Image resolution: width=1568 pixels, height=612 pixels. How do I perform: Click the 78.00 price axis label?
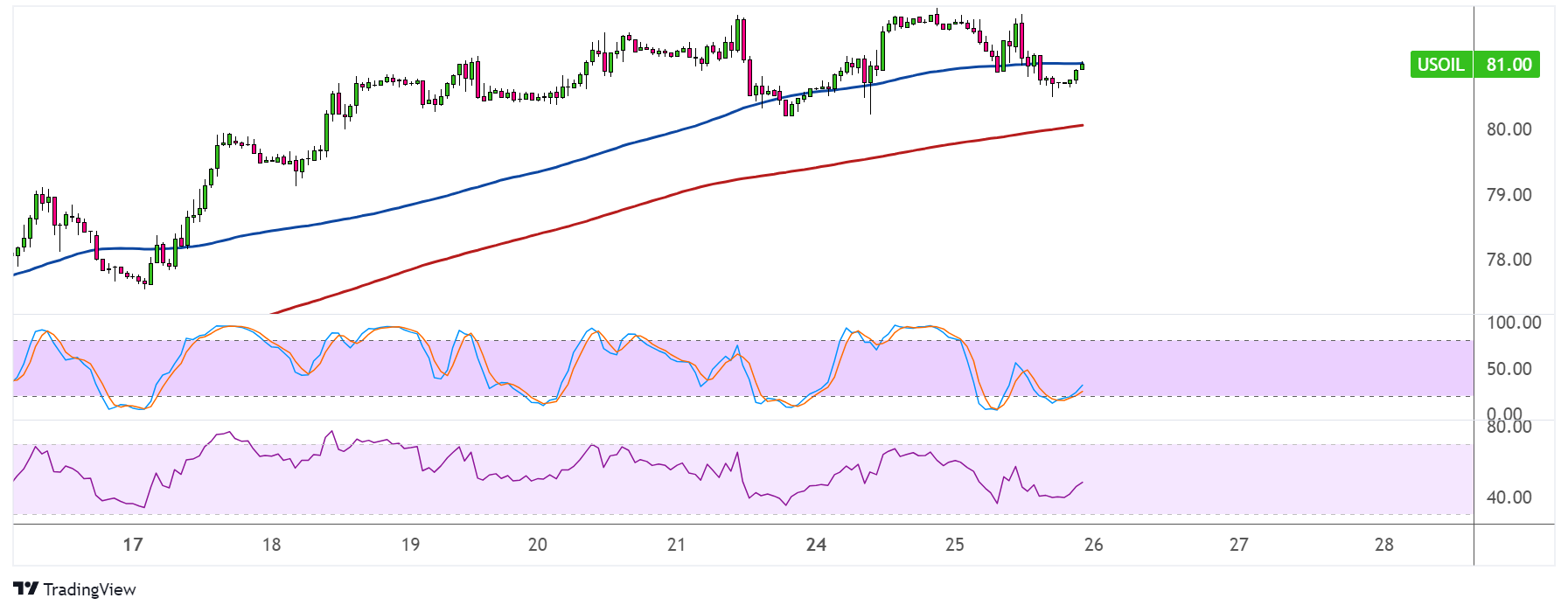point(1509,260)
